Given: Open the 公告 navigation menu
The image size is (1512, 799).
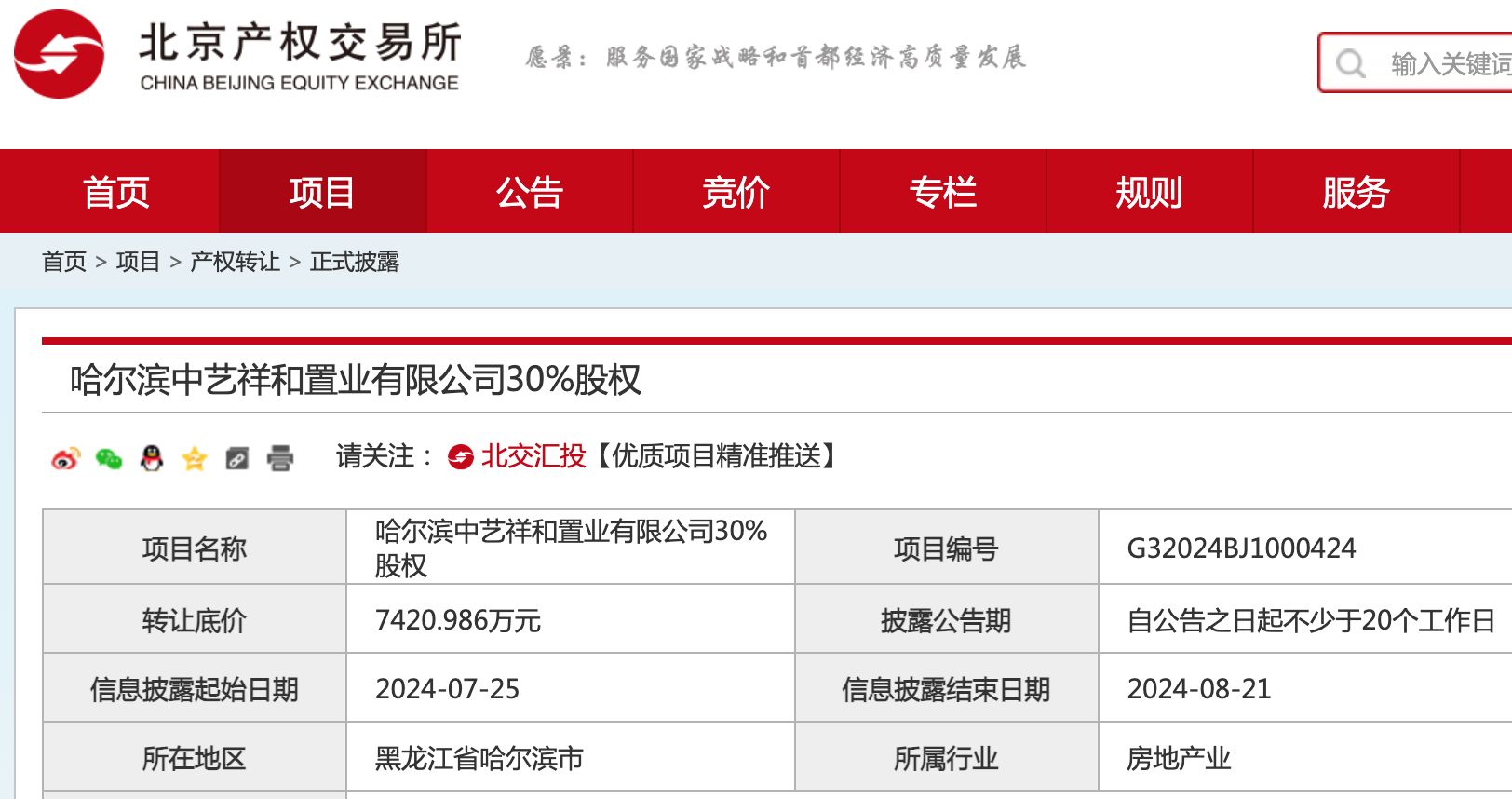Looking at the screenshot, I should click(x=530, y=192).
